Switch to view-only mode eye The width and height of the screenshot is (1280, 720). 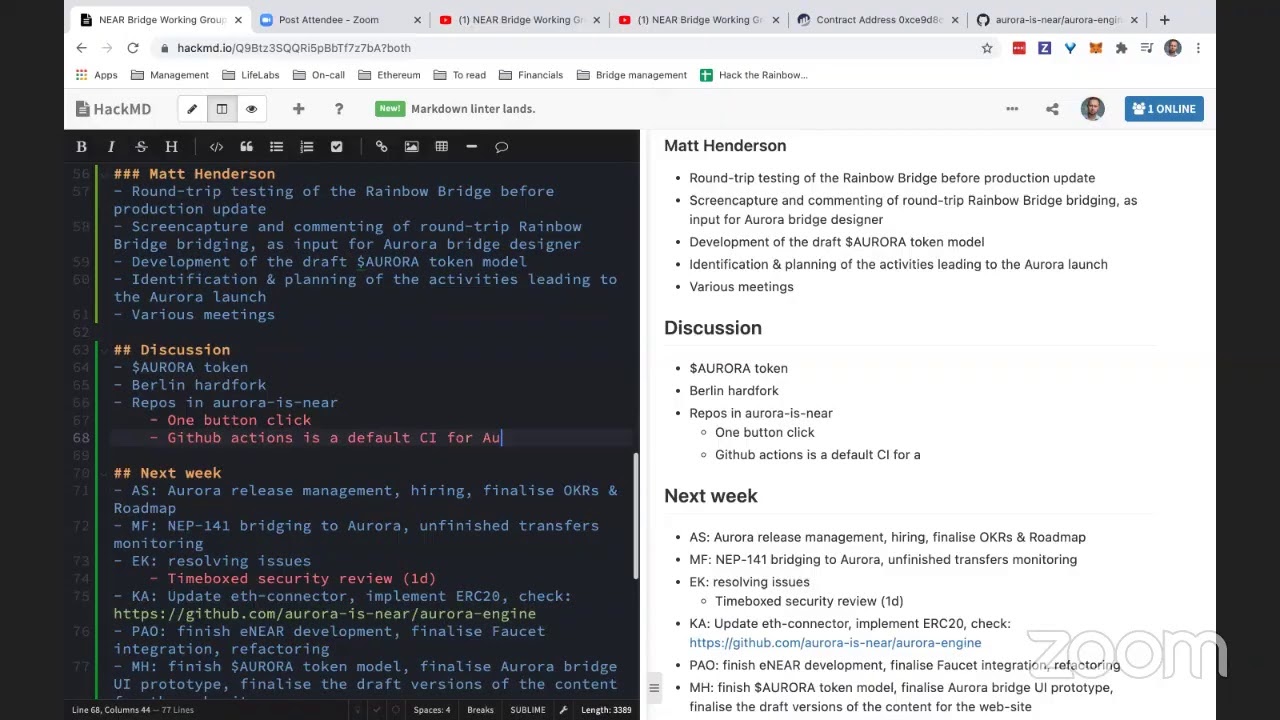(251, 109)
